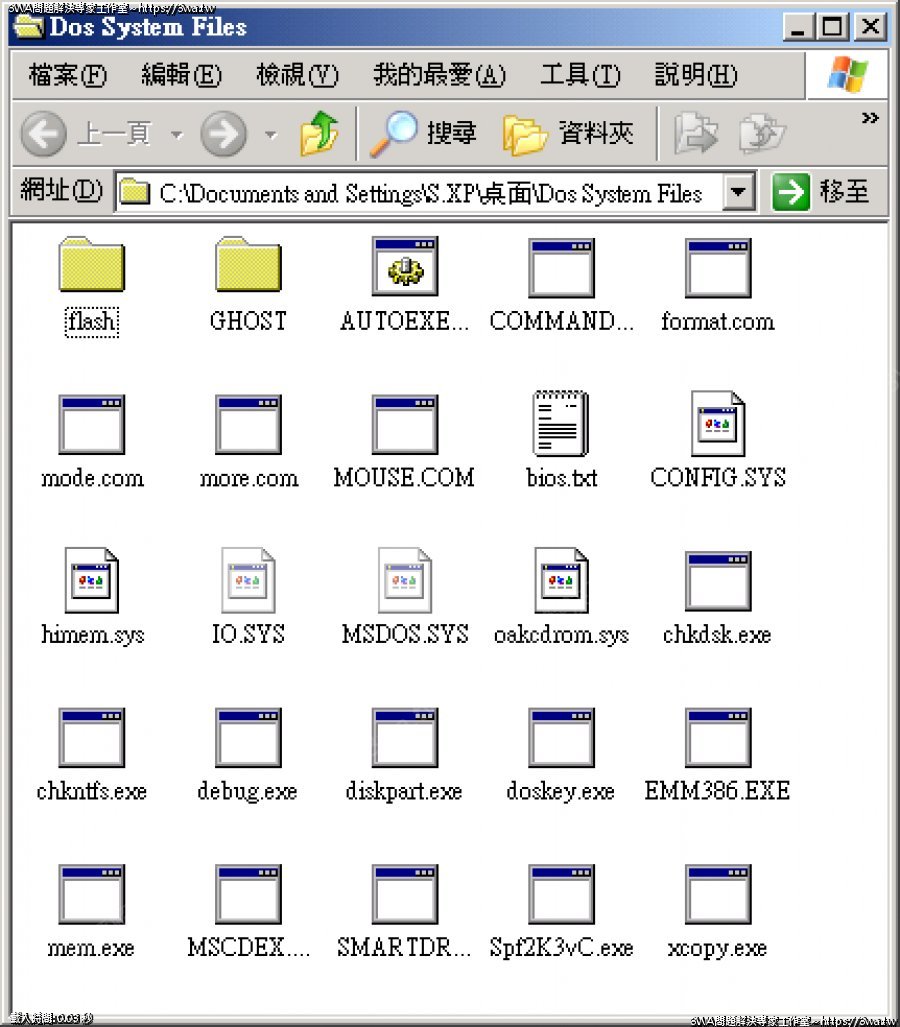Open the flash folder
The width and height of the screenshot is (900, 1027).
tap(91, 266)
